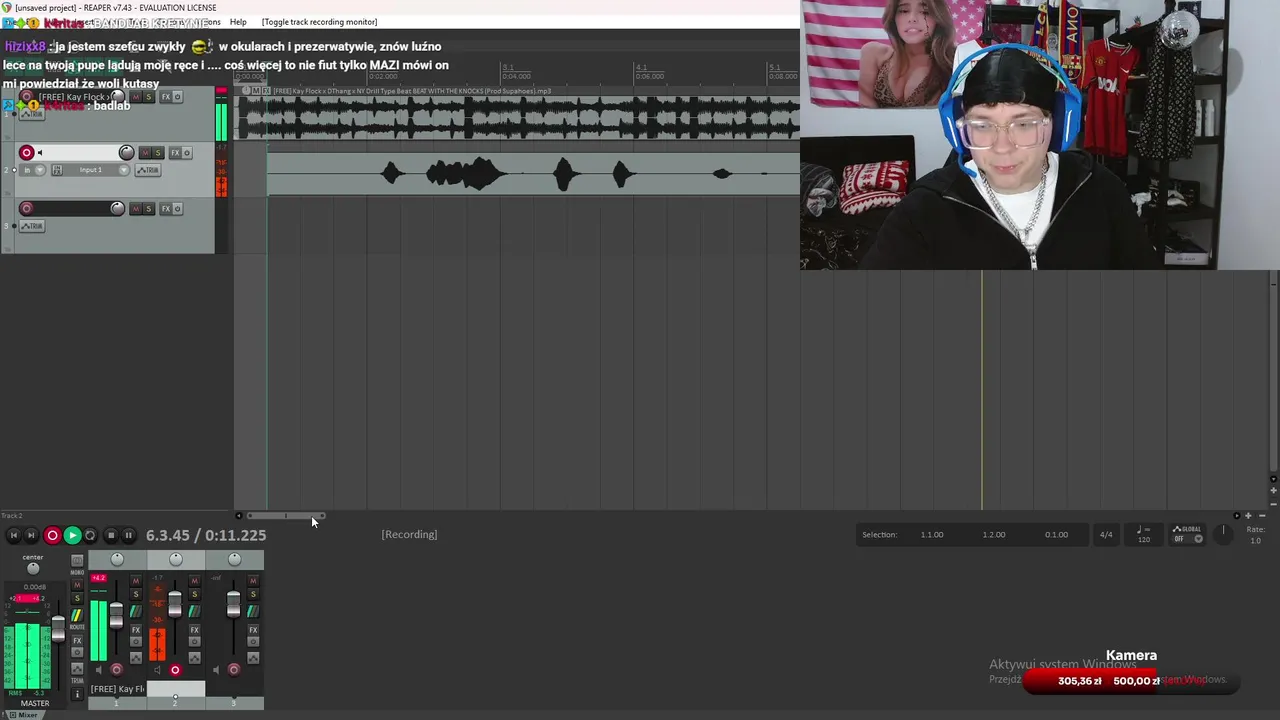
Task: Disarm recording on mixer channel 2
Action: (x=175, y=670)
